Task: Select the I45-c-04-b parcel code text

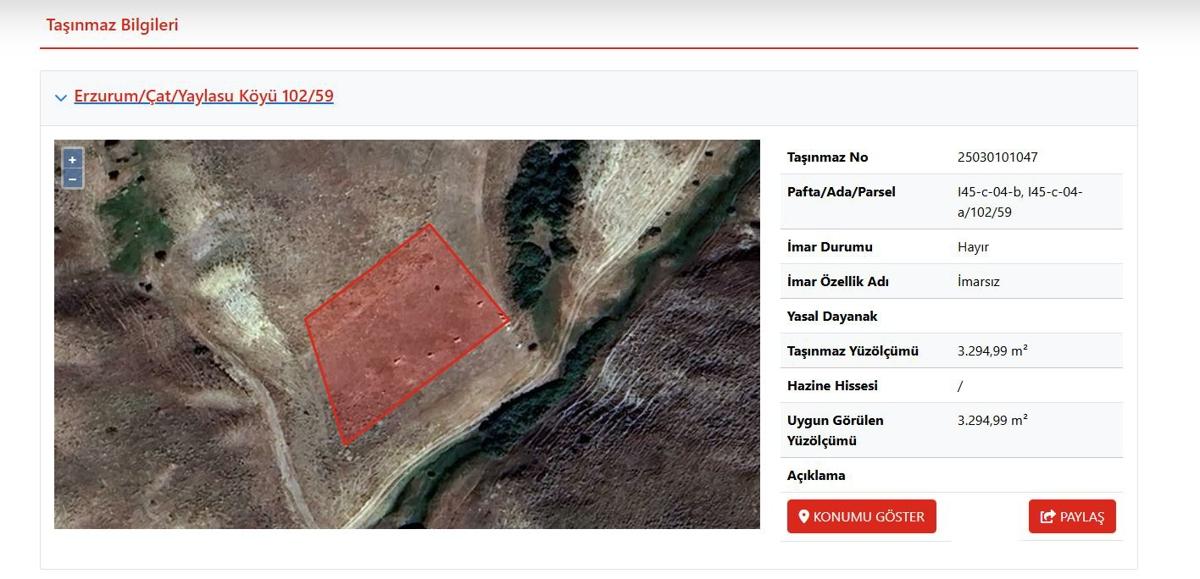Action: pyautogui.click(x=989, y=192)
